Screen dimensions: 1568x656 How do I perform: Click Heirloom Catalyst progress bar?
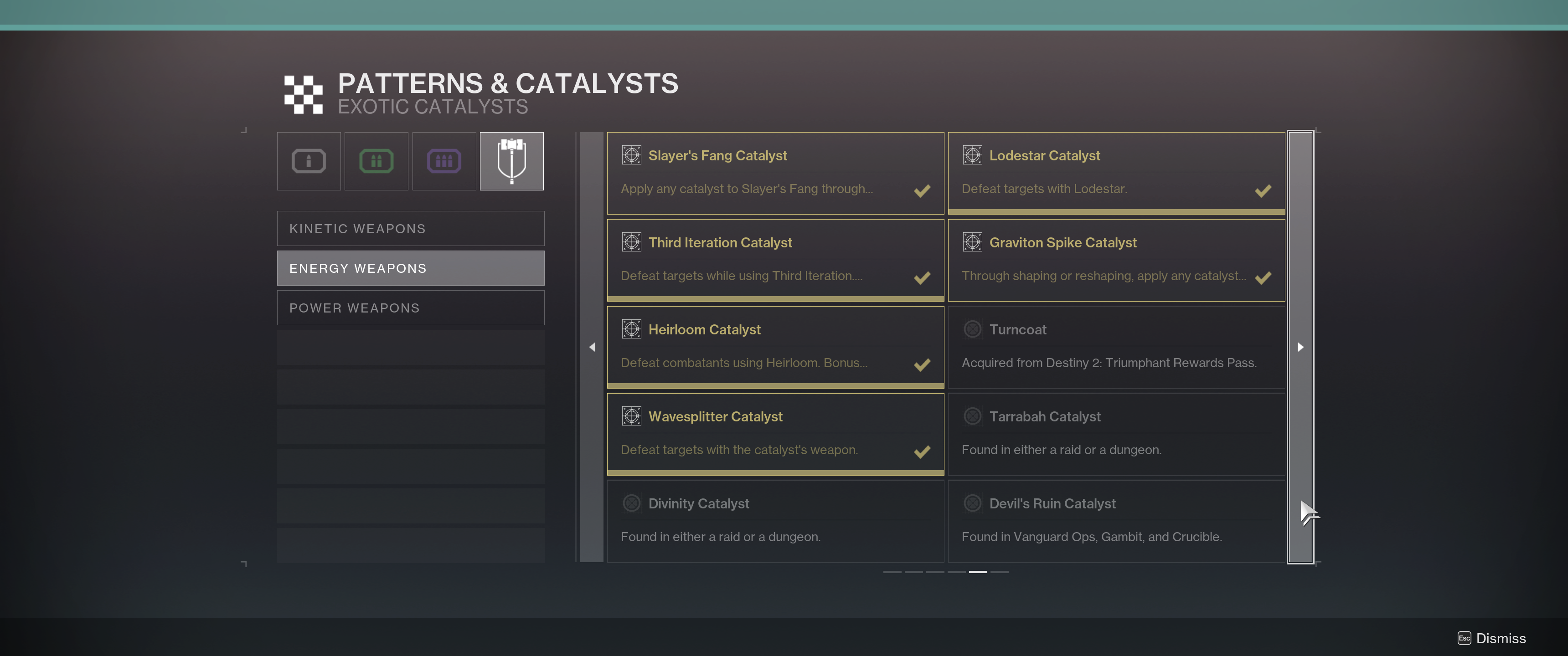click(x=775, y=386)
